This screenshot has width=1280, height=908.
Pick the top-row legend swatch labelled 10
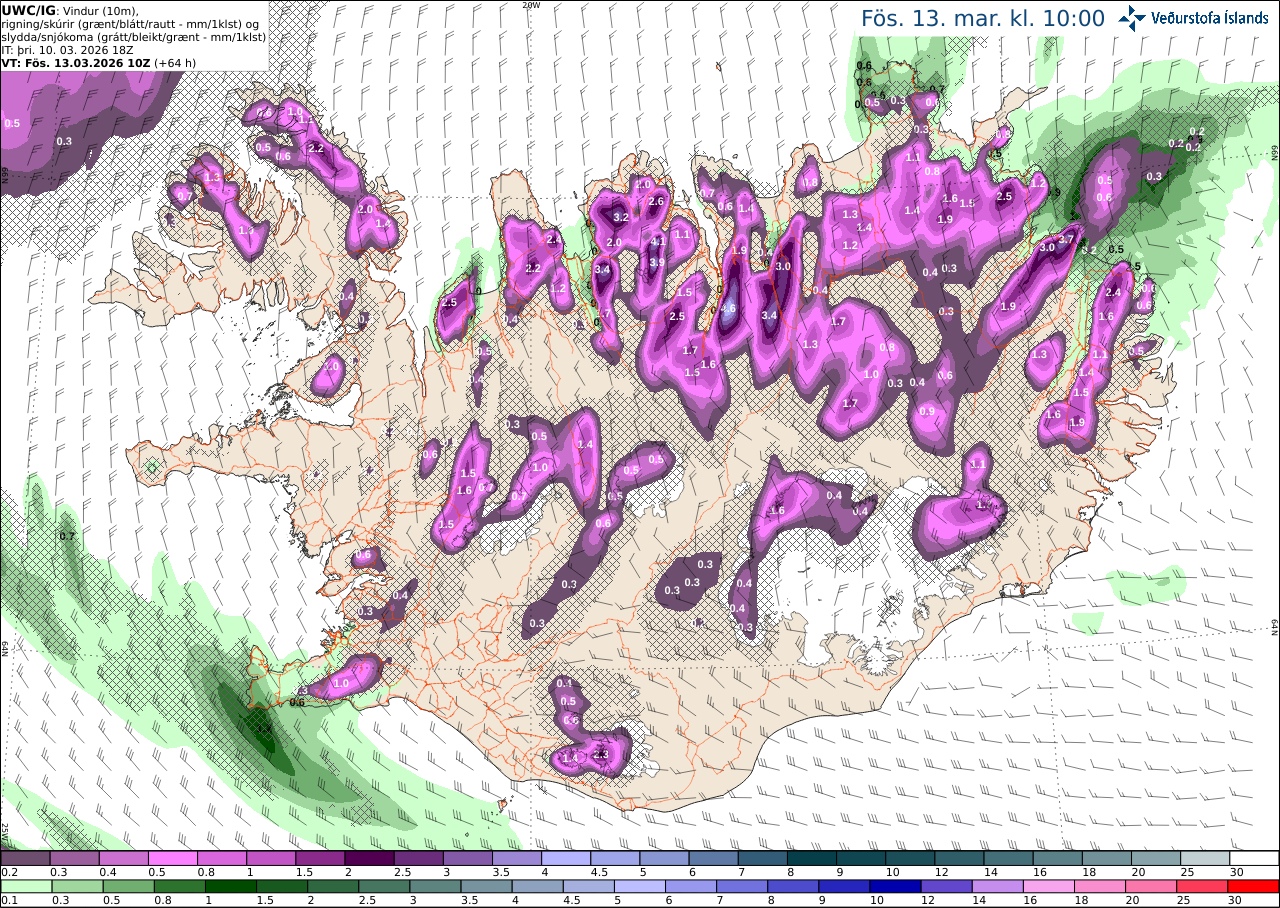tap(910, 858)
